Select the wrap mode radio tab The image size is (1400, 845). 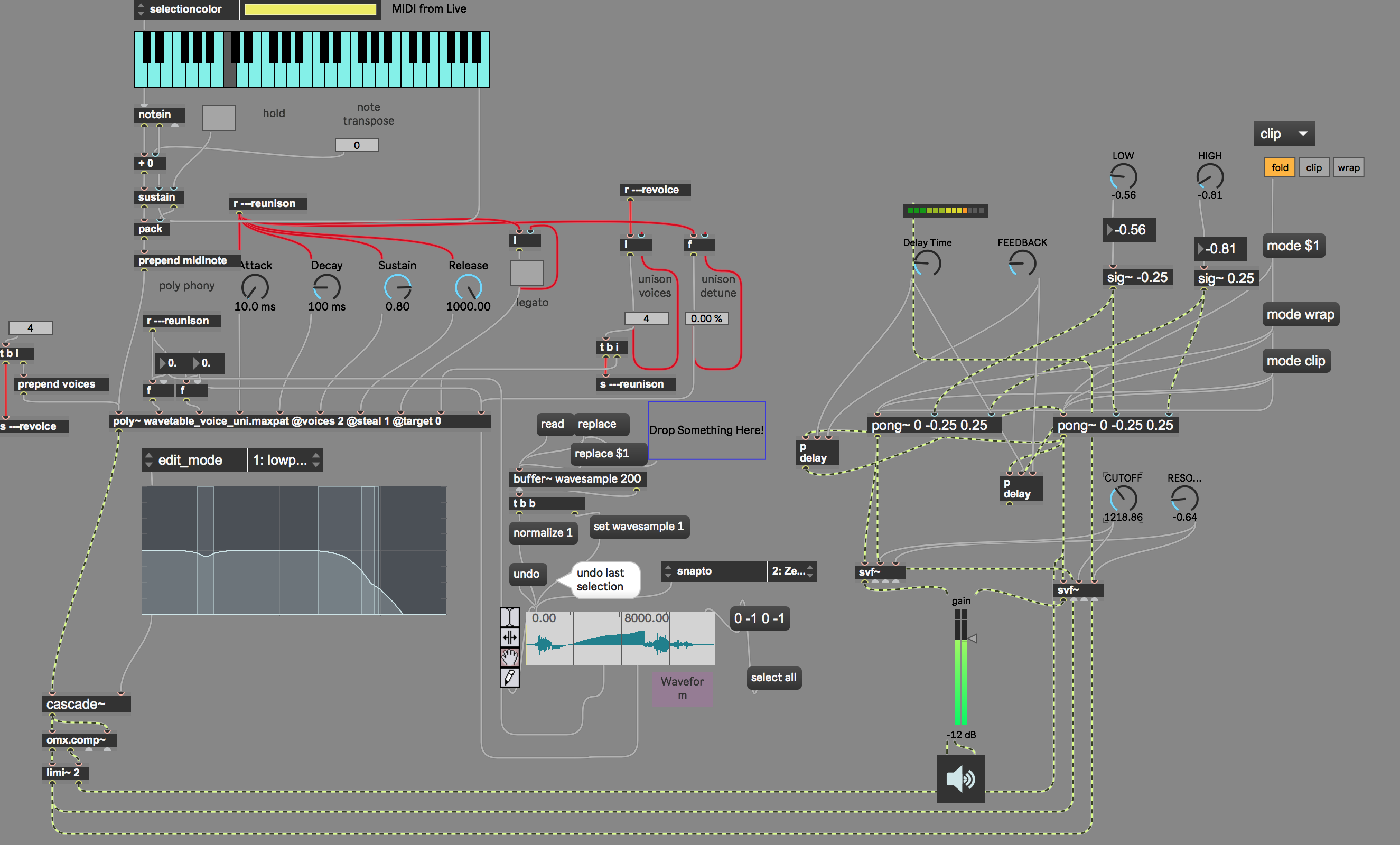tap(1348, 167)
